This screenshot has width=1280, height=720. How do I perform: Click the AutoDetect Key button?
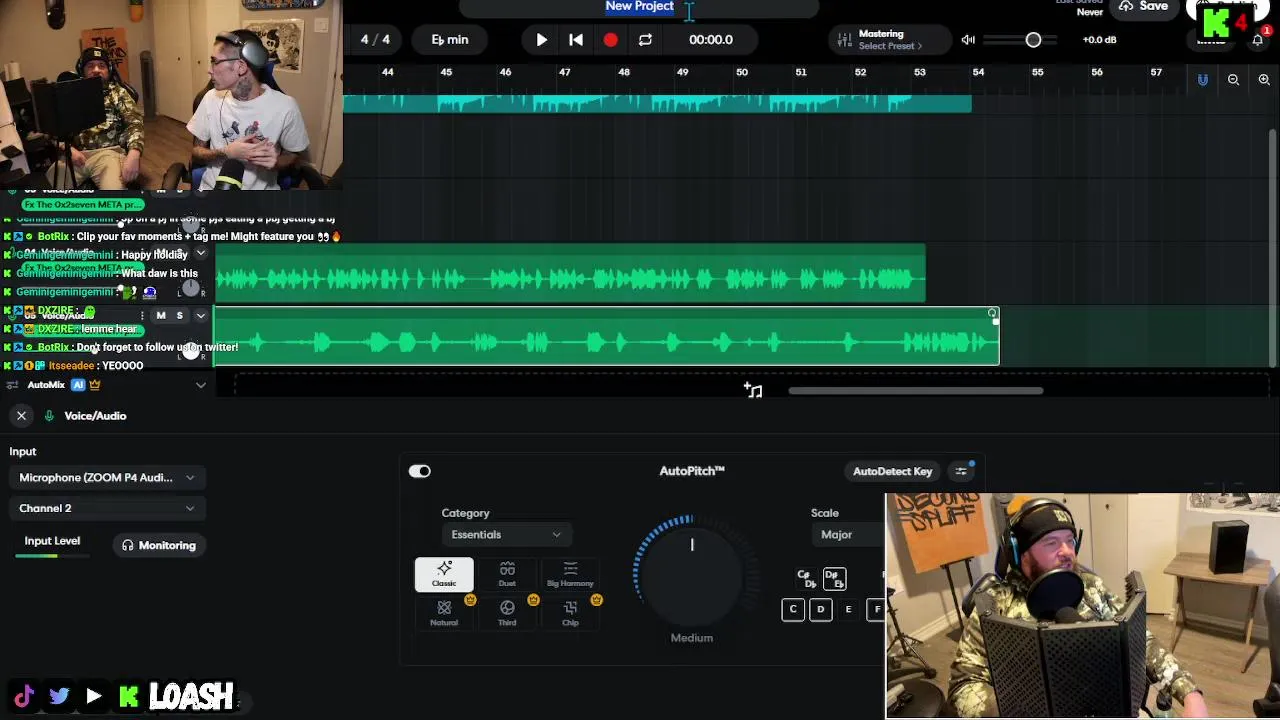tap(892, 471)
